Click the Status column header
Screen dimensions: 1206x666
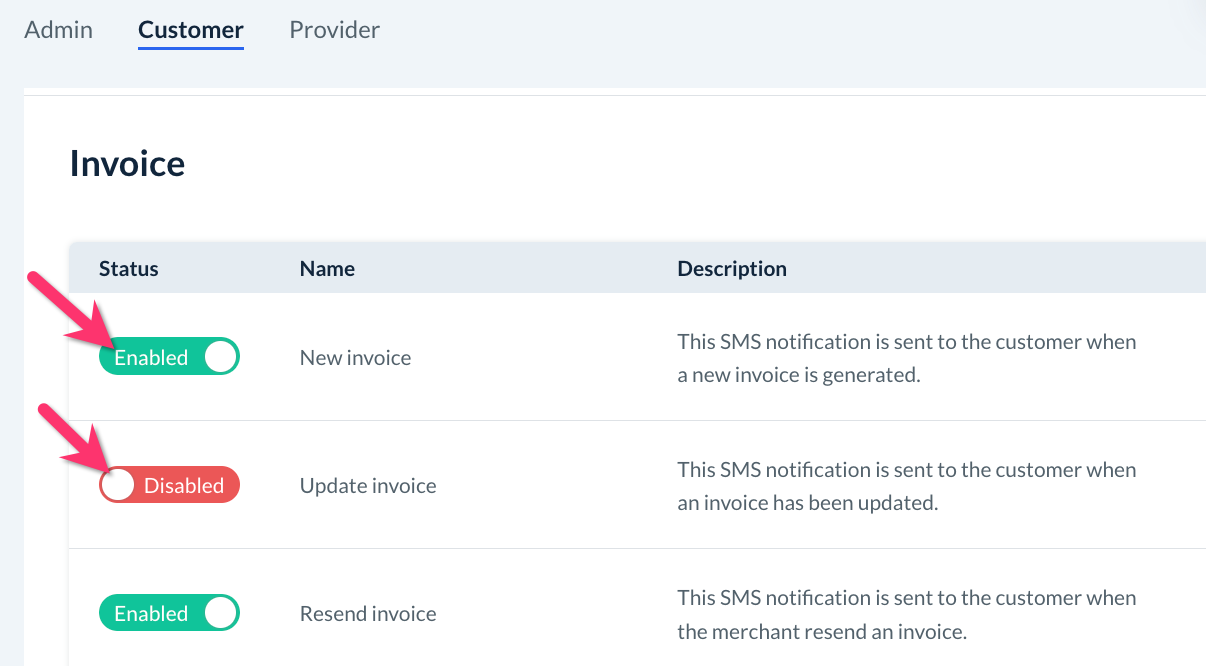pos(128,268)
